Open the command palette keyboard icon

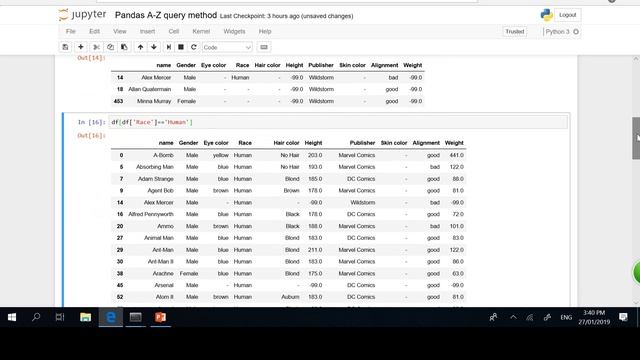[264, 47]
